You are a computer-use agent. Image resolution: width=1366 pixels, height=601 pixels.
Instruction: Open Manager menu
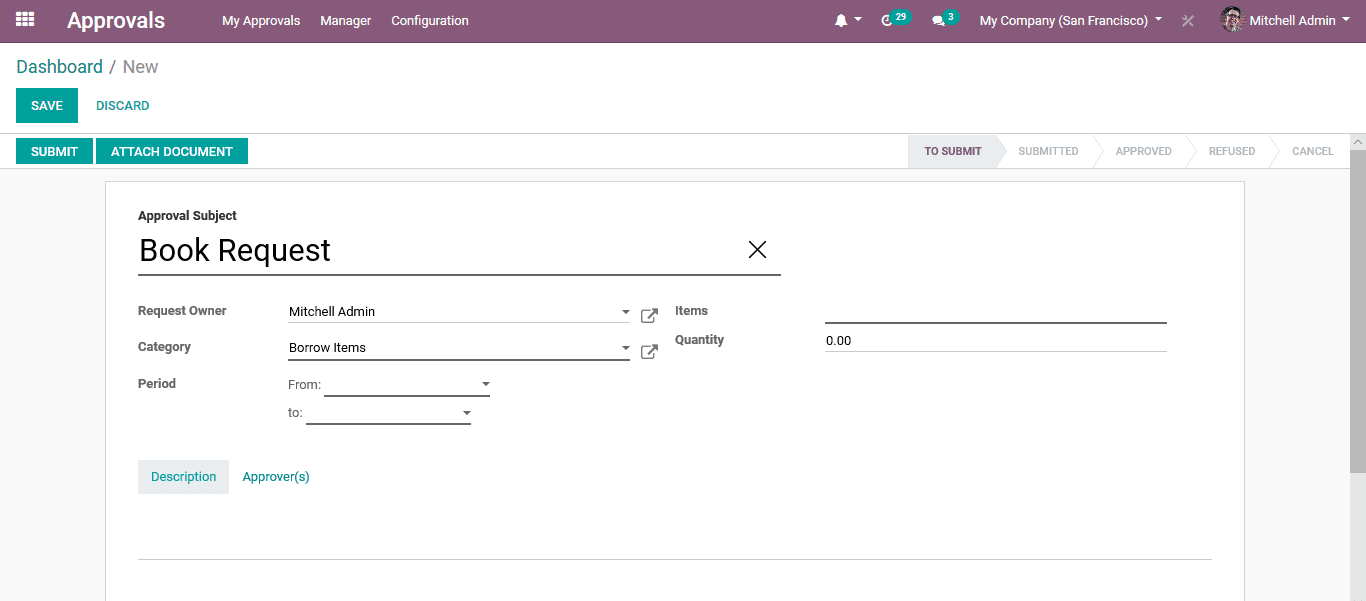(x=346, y=20)
